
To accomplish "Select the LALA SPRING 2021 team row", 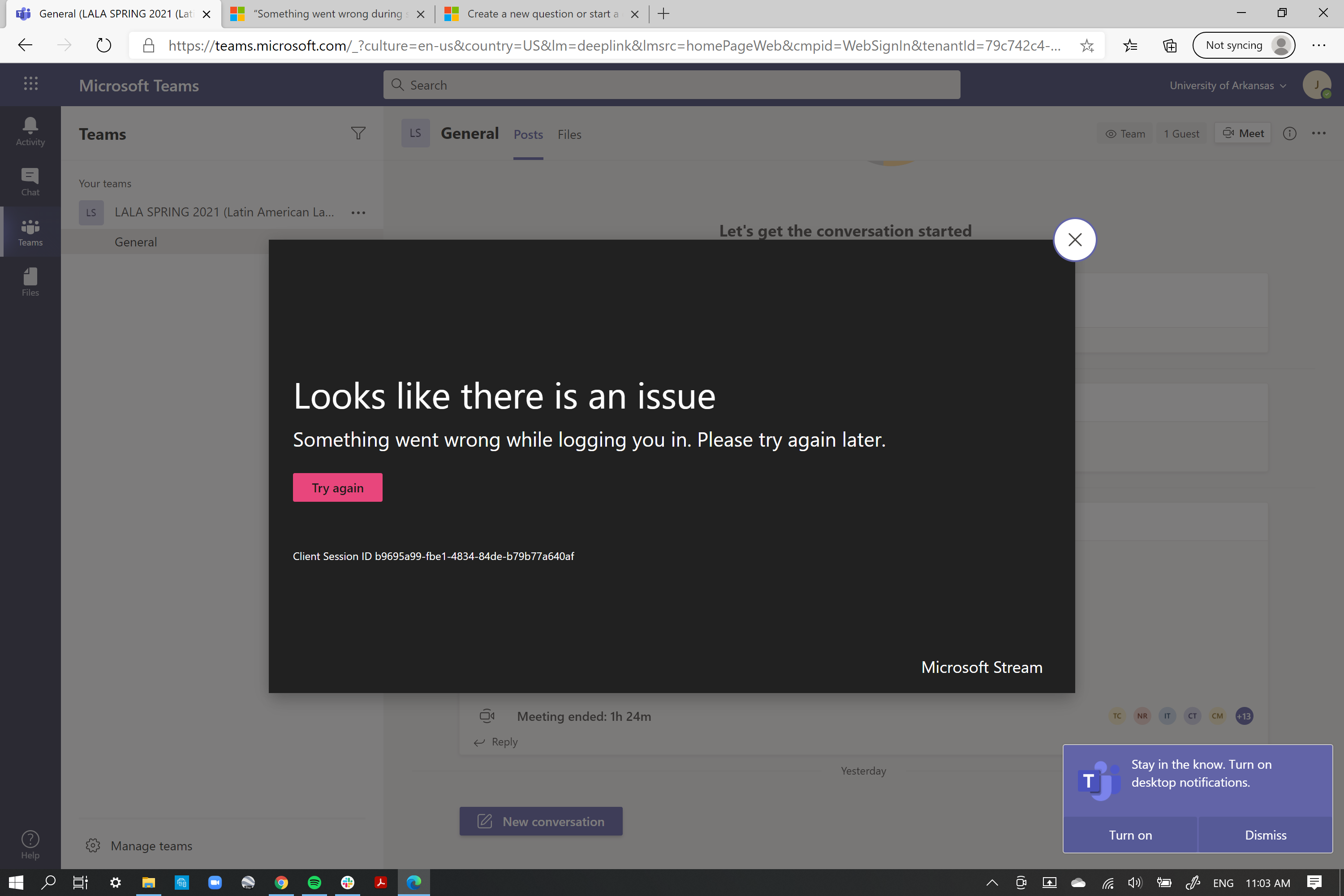I will click(222, 212).
